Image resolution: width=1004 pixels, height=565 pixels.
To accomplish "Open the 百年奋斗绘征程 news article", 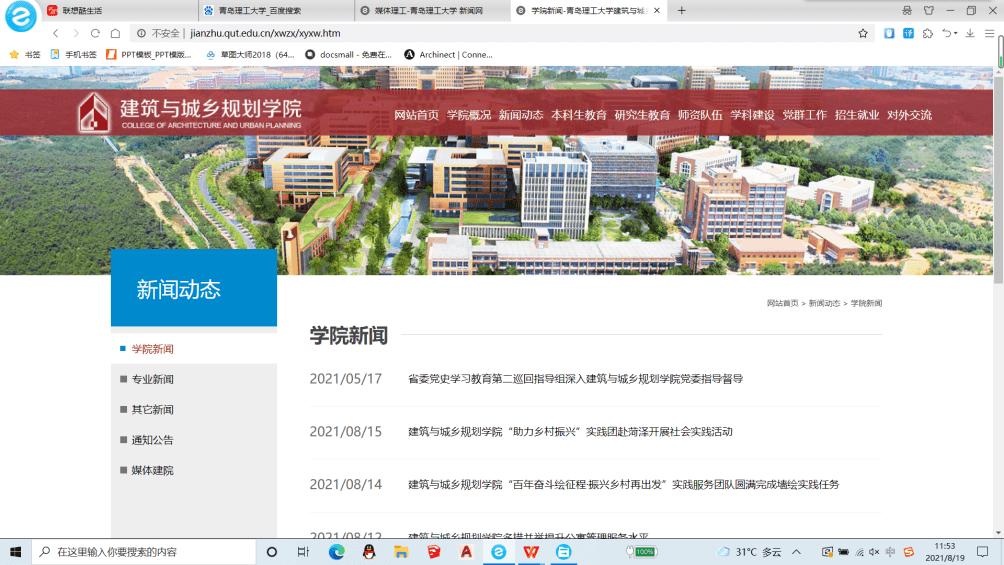I will pyautogui.click(x=624, y=484).
